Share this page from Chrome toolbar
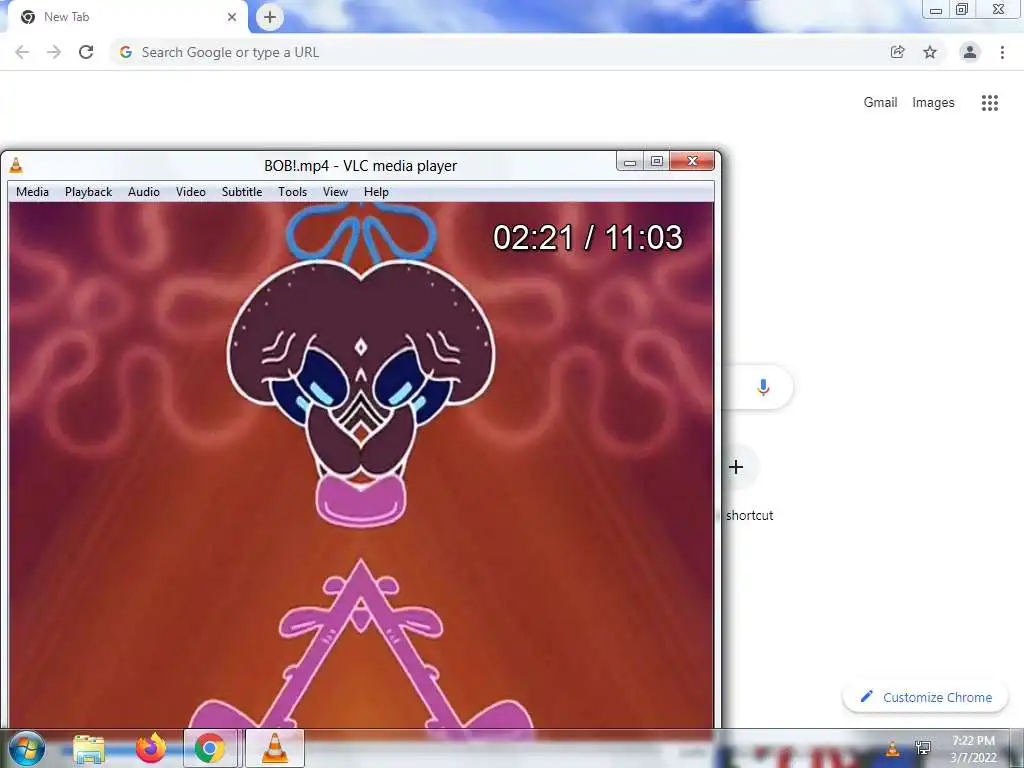 (x=897, y=52)
